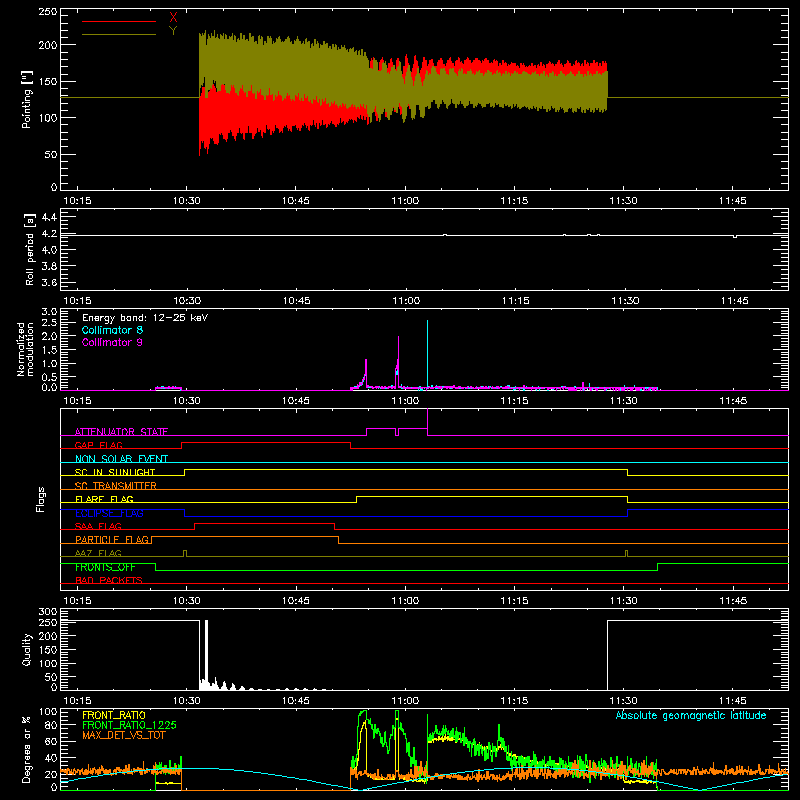Click the 100 value on degrees axis
Image resolution: width=800 pixels, height=800 pixels.
[x=48, y=712]
